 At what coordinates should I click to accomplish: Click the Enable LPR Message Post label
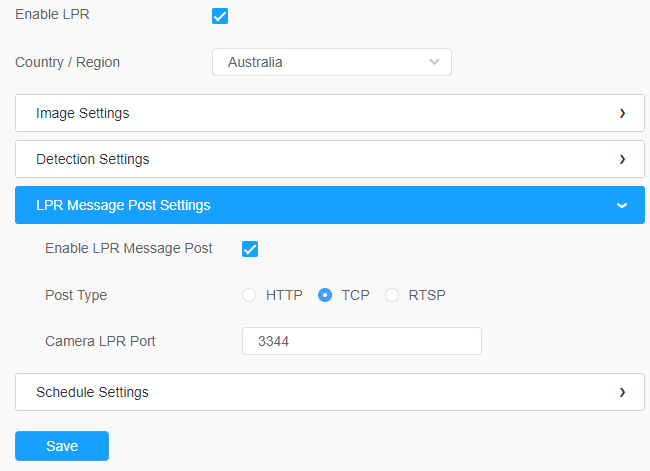[128, 248]
